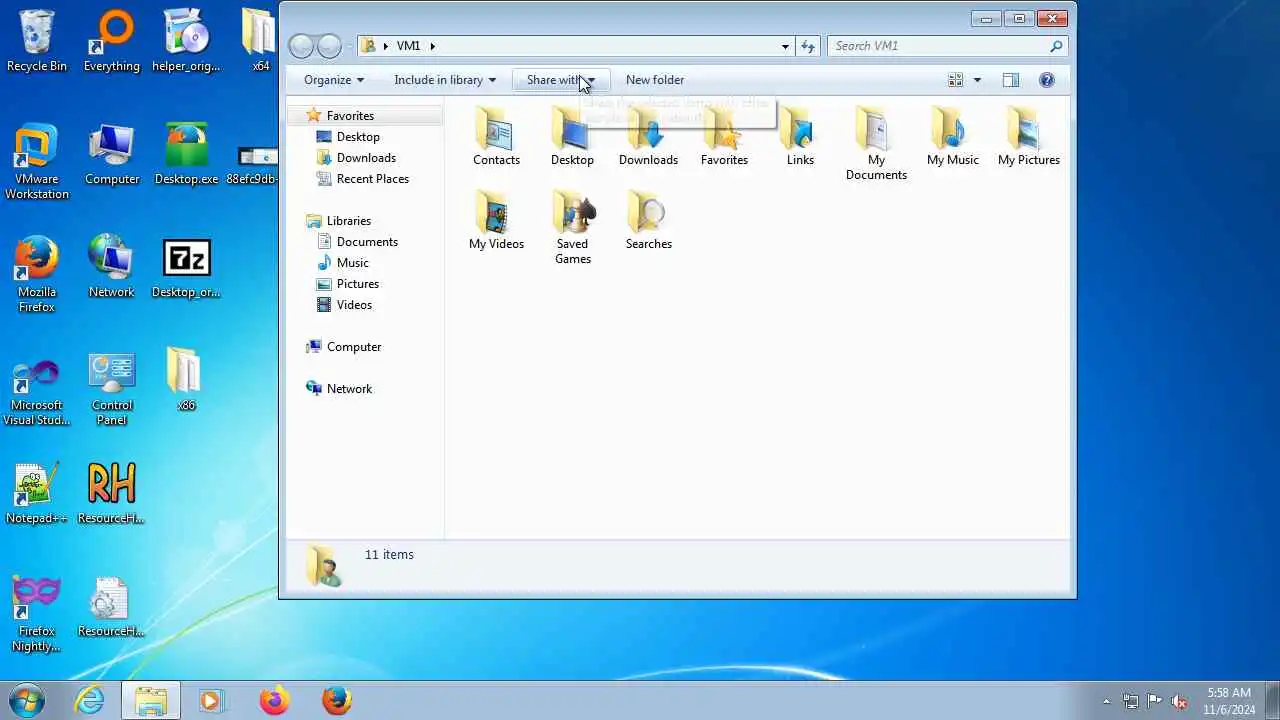Show hidden tray icons arrow
1280x720 pixels.
1106,701
